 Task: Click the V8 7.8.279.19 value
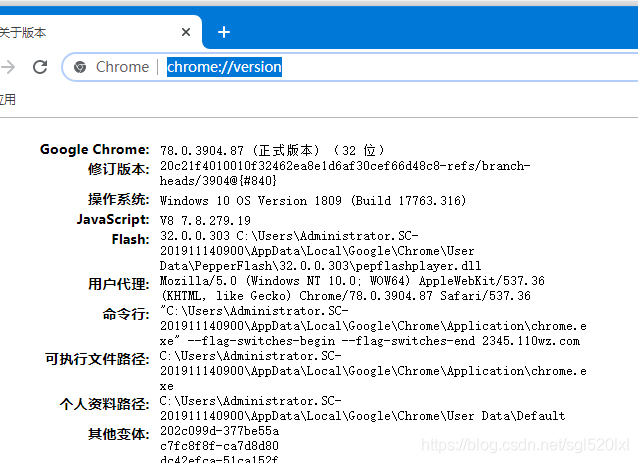(205, 221)
